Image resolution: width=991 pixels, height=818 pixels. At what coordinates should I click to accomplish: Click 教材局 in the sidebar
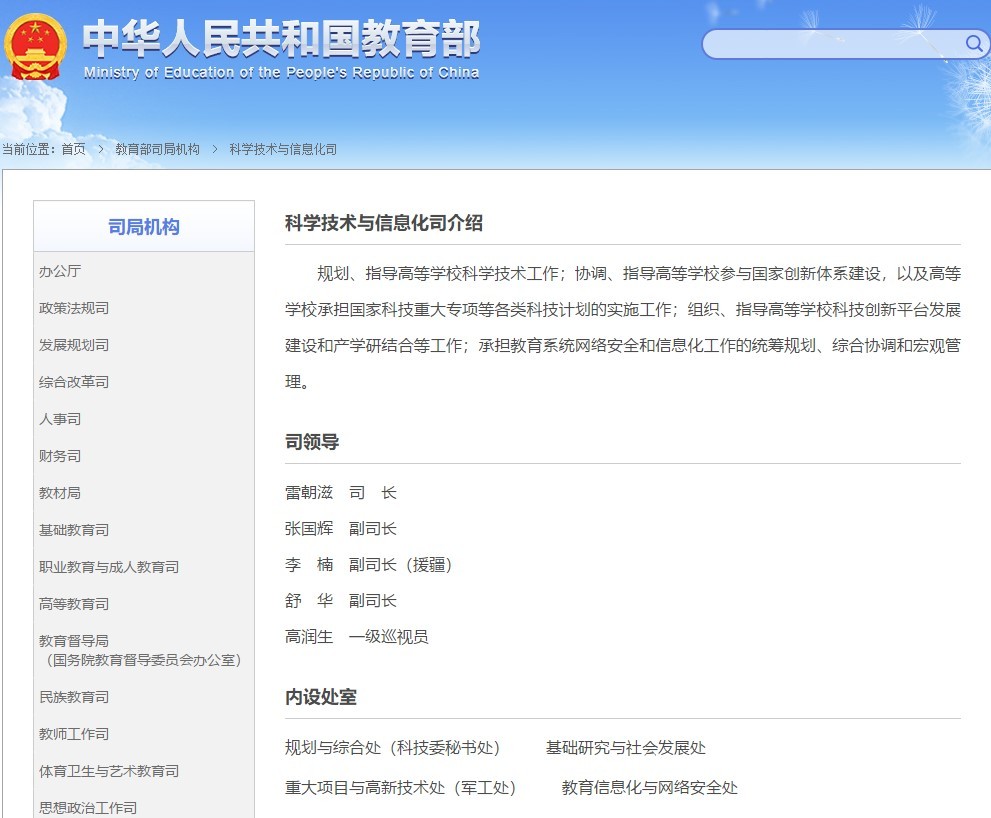[x=60, y=493]
